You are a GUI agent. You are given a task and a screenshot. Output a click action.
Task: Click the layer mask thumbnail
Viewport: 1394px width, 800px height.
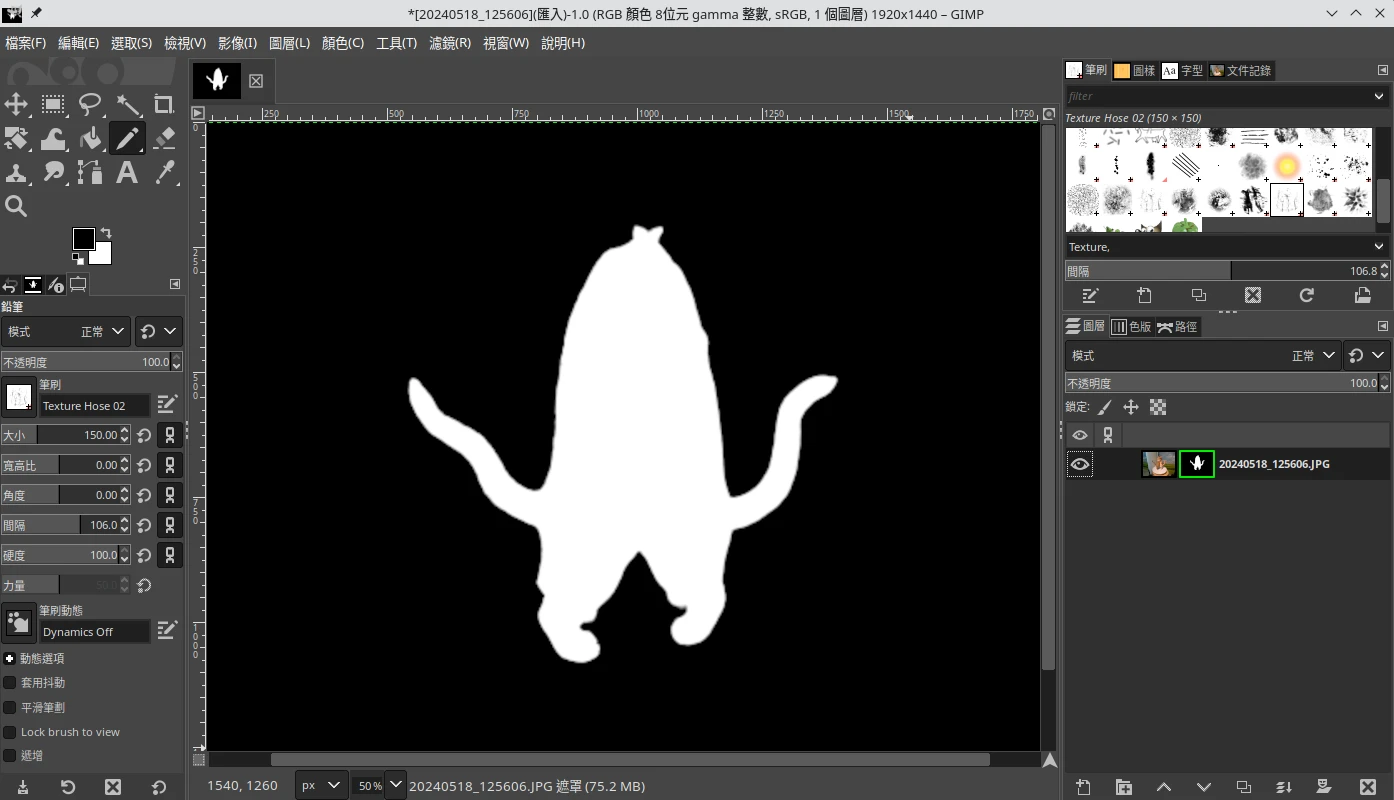click(x=1196, y=464)
